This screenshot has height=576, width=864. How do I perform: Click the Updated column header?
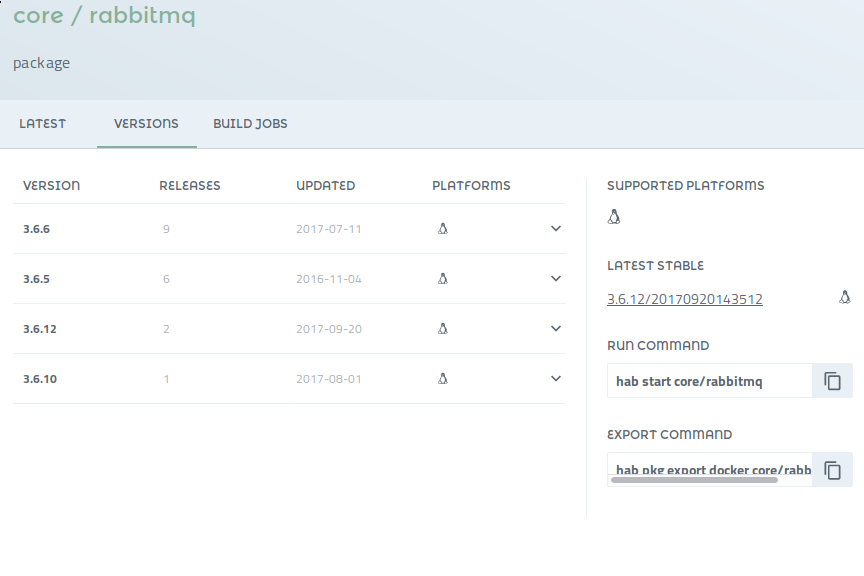point(325,186)
